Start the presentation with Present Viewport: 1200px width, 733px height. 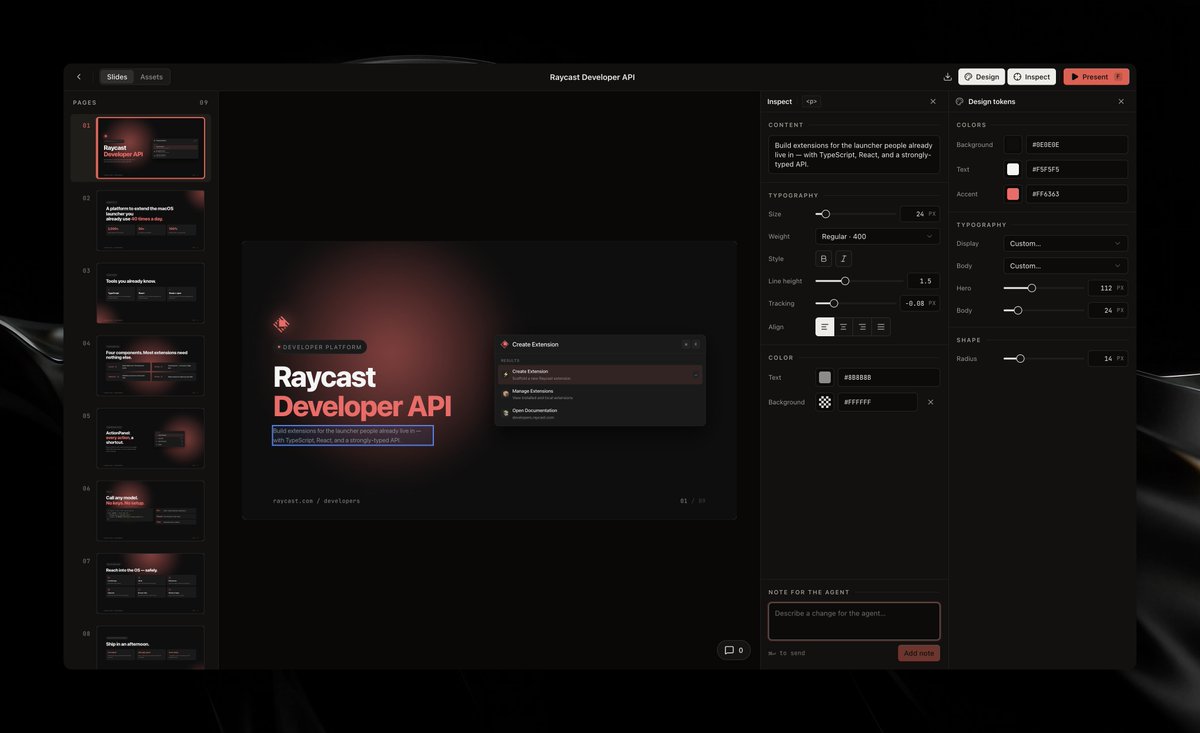tap(1096, 77)
